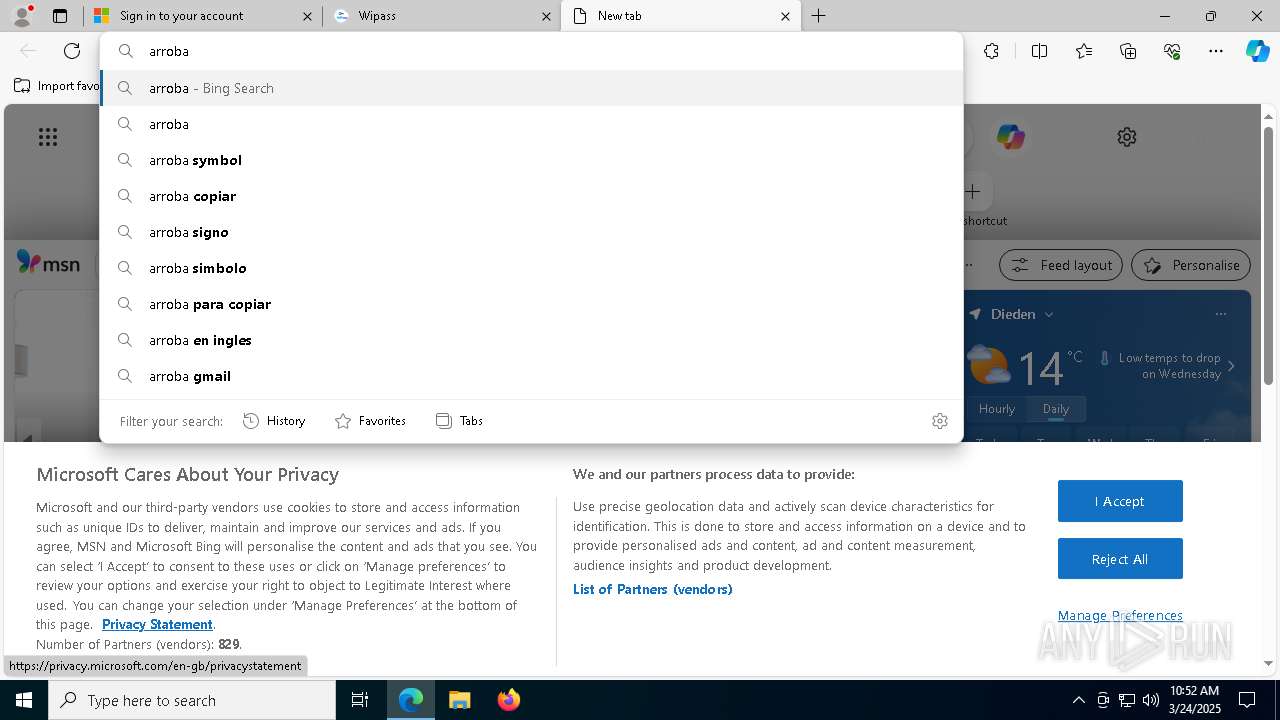The image size is (1280, 720).
Task: Click the taskbar search box
Action: pyautogui.click(x=192, y=700)
